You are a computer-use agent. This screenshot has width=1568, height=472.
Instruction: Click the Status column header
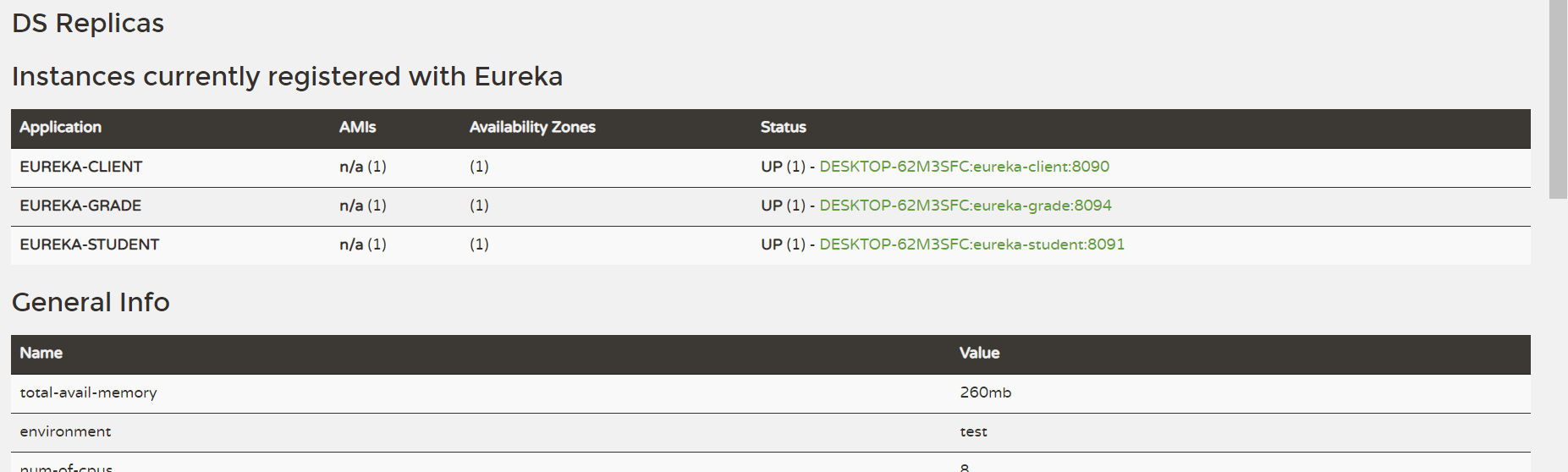[783, 127]
